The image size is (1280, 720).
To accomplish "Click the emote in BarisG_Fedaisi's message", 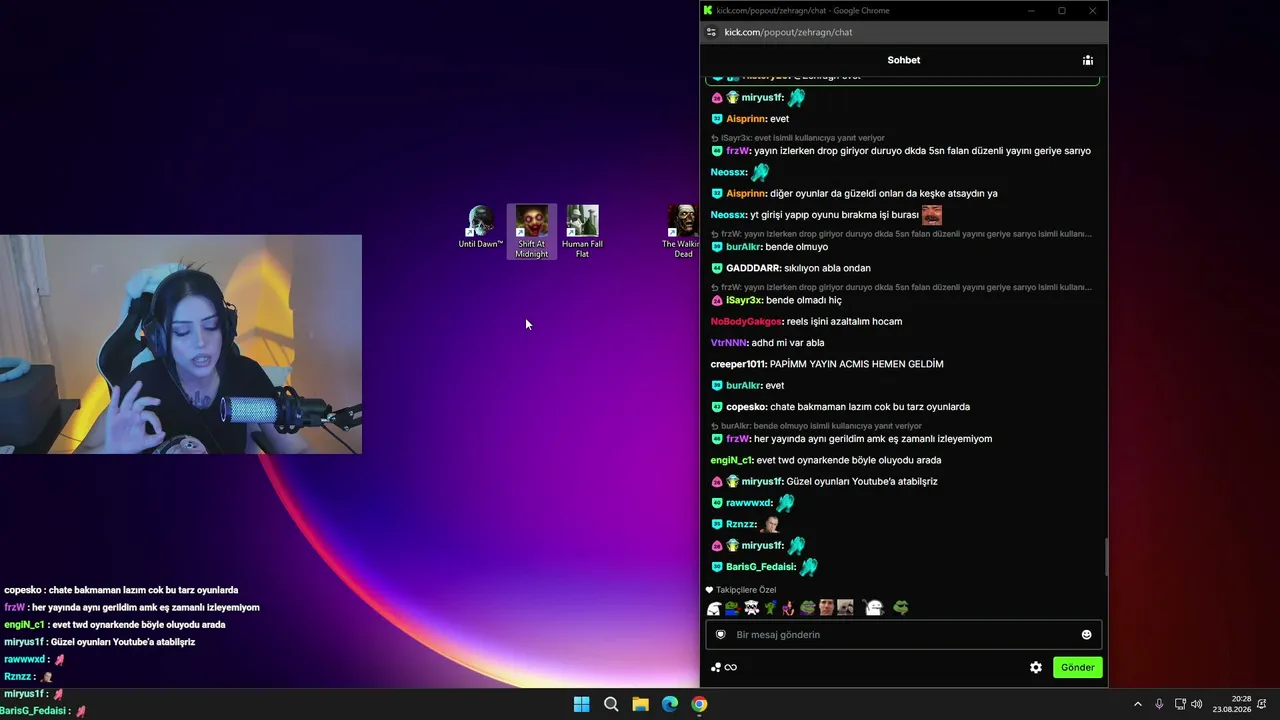I will (x=808, y=567).
